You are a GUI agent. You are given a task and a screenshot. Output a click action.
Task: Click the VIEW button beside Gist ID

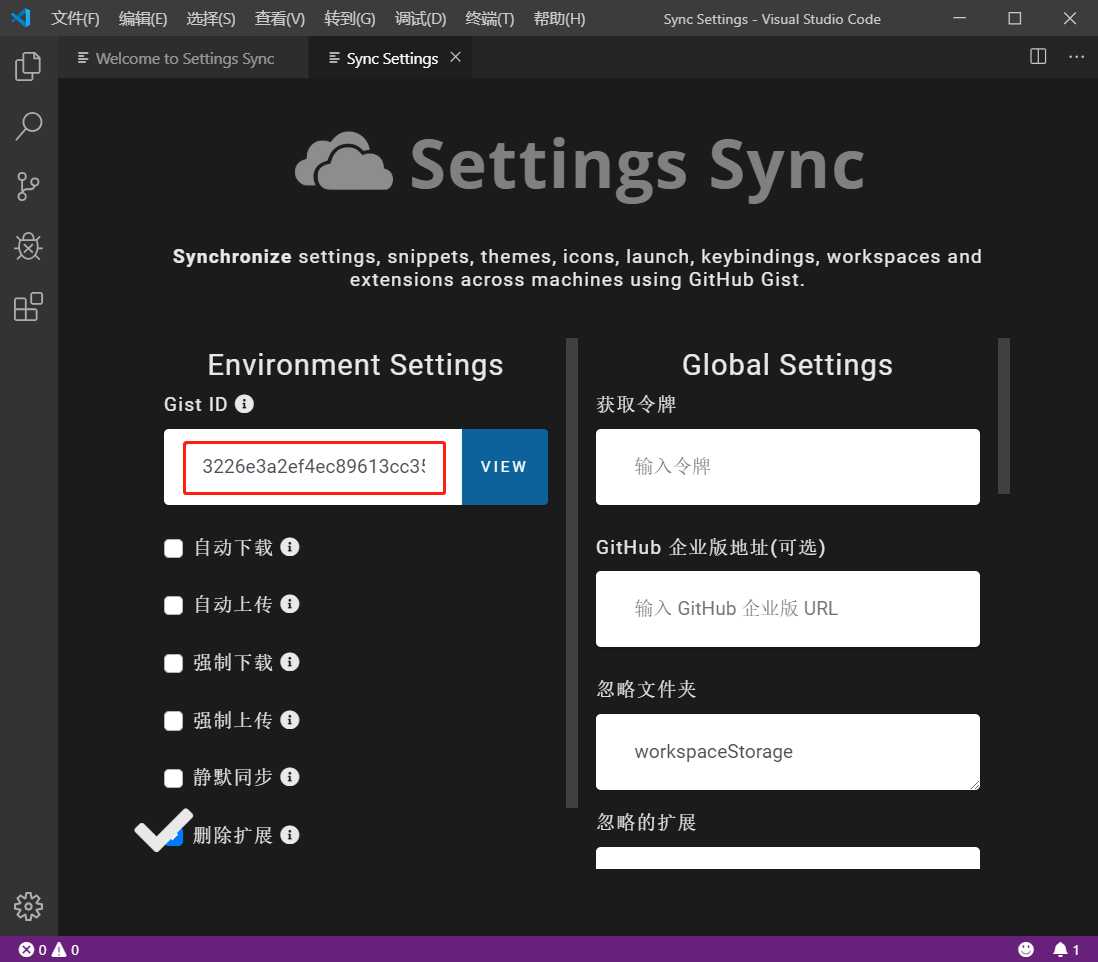click(x=504, y=466)
